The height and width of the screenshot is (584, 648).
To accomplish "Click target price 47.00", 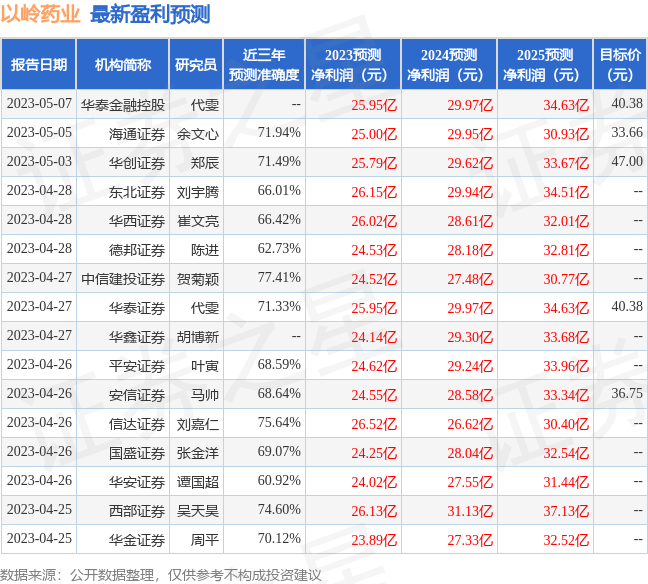I will click(627, 161).
